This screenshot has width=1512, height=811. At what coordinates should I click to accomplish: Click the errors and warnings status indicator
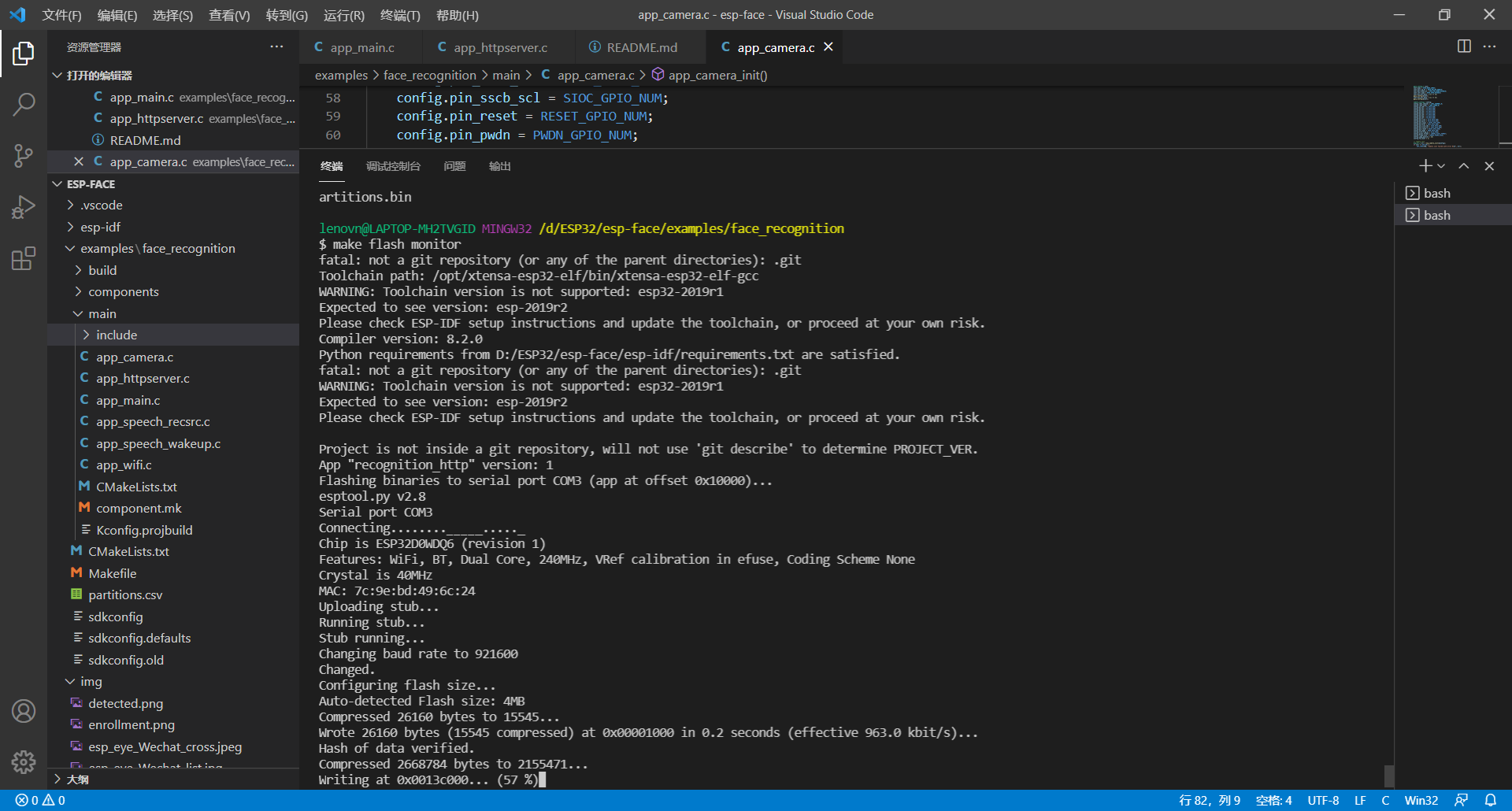[x=40, y=800]
